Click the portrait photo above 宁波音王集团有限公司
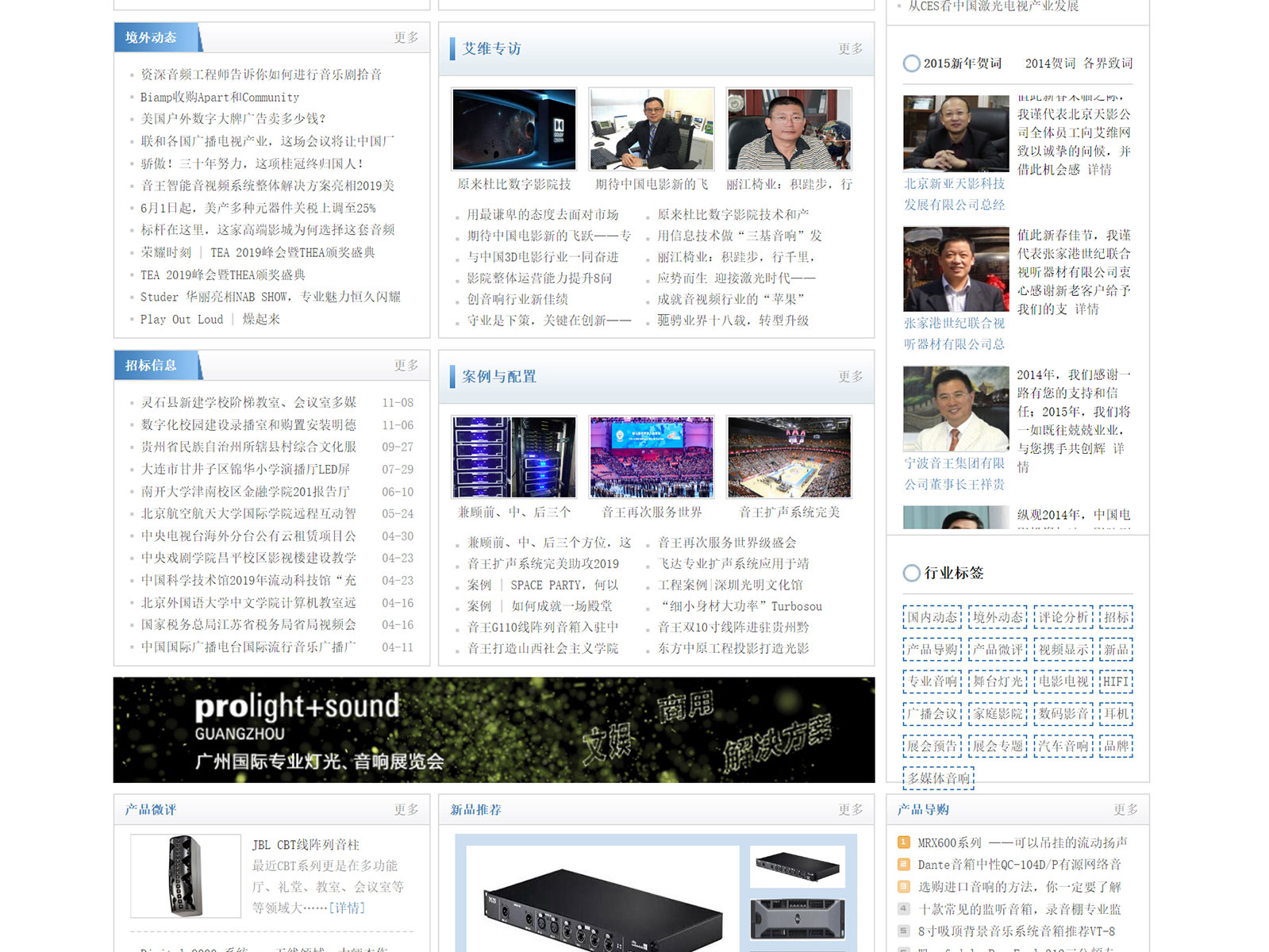 (956, 409)
